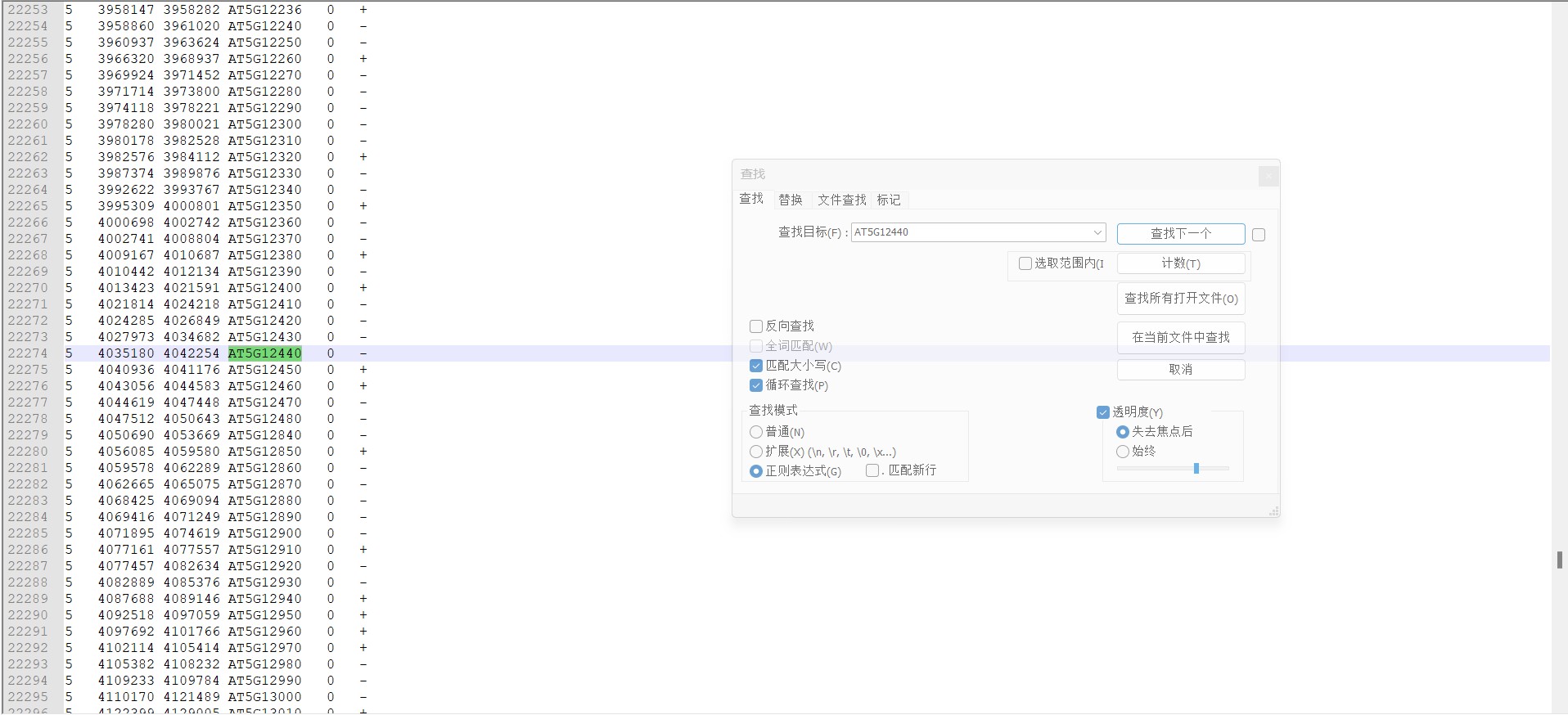
Task: Close the 查找 dialog with the X button
Action: click(x=1268, y=175)
